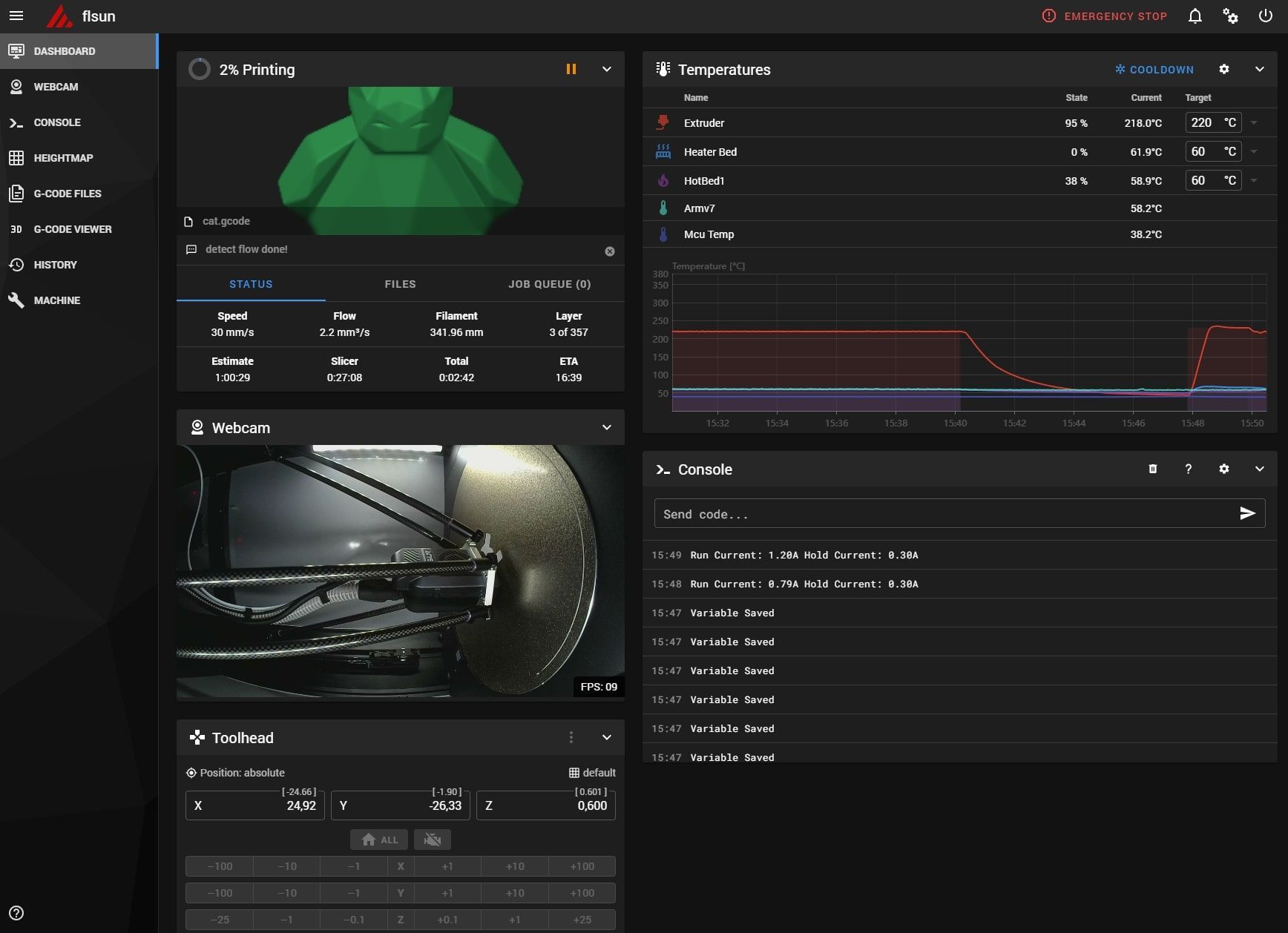Viewport: 1288px width, 933px height.
Task: Collapse the Webcam panel
Action: tap(606, 428)
